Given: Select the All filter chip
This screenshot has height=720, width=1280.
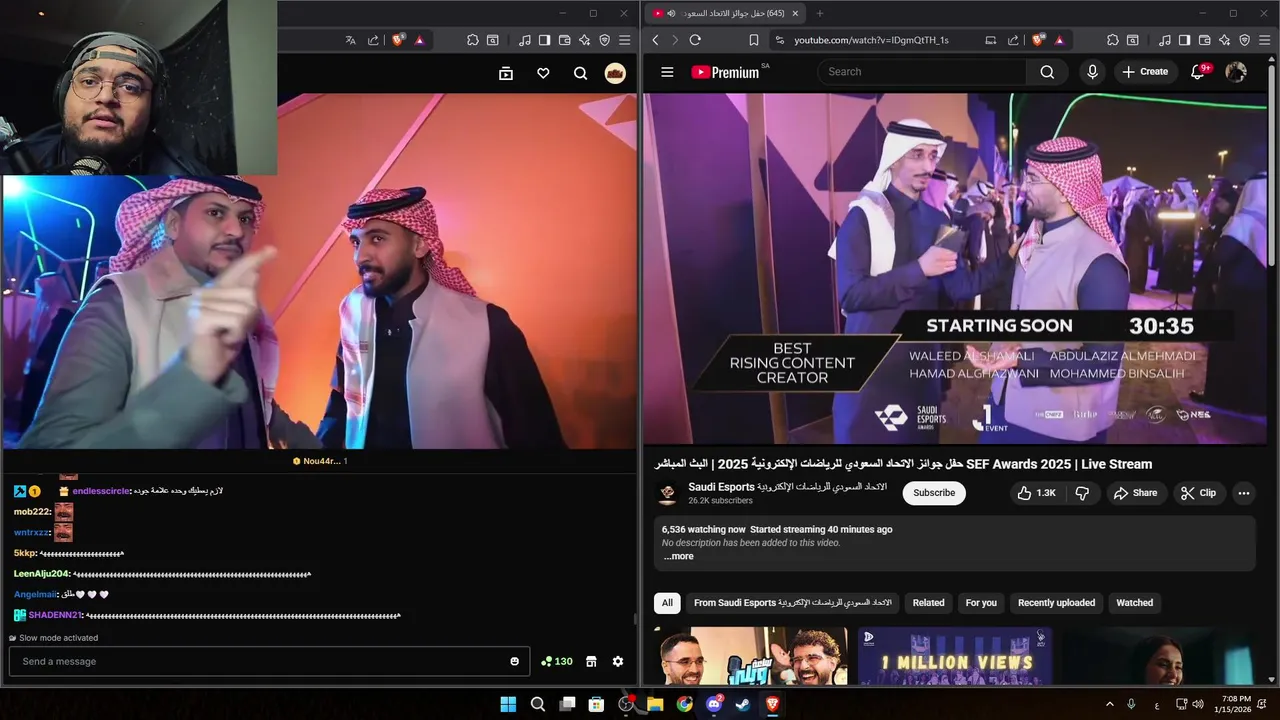Looking at the screenshot, I should pos(667,603).
